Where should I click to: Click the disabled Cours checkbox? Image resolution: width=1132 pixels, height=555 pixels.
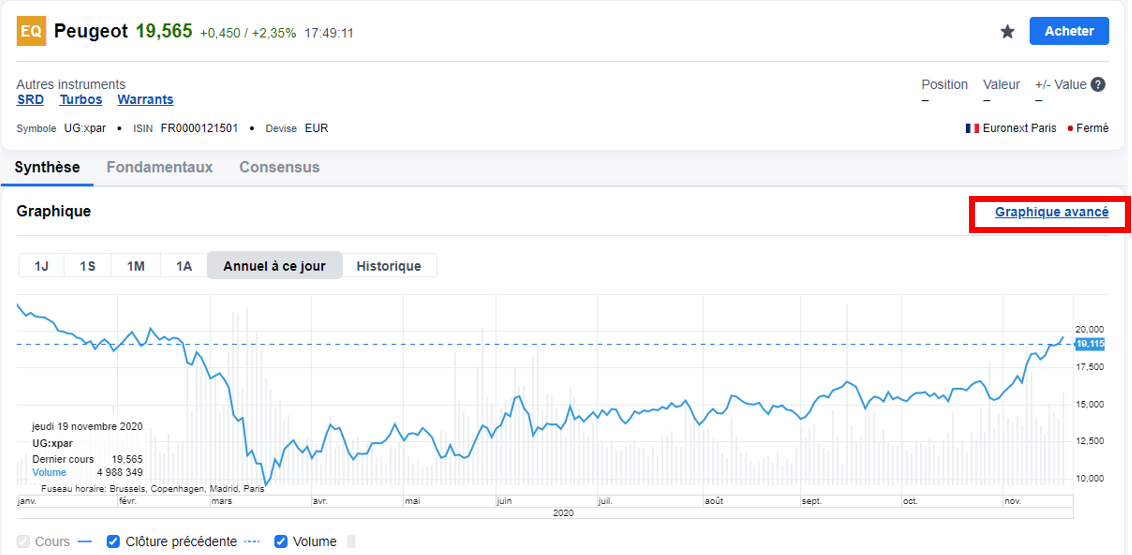click(23, 542)
